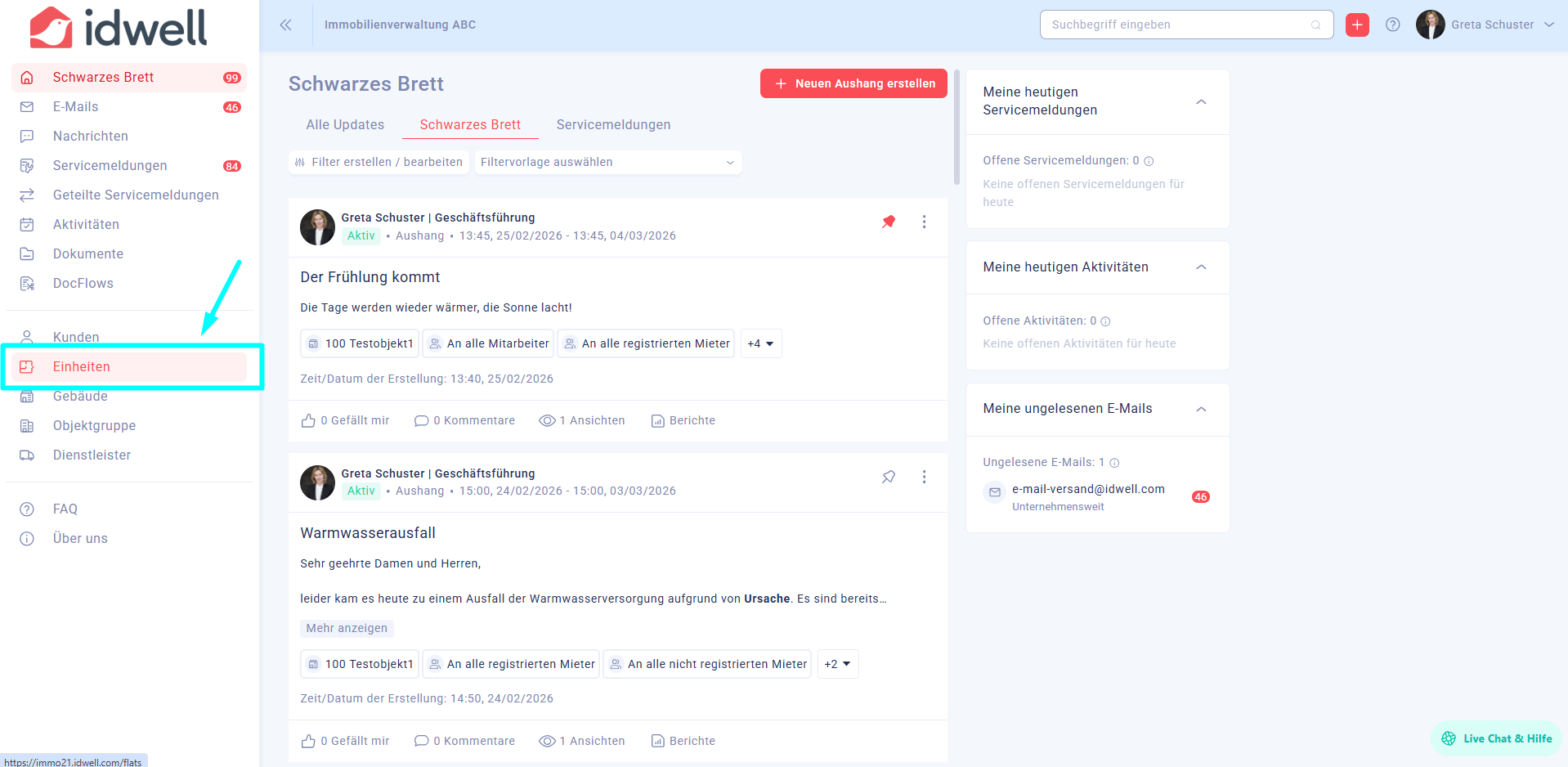Click into the Suchbegriff eingeben search field
The width and height of the screenshot is (1568, 767).
[x=1186, y=25]
